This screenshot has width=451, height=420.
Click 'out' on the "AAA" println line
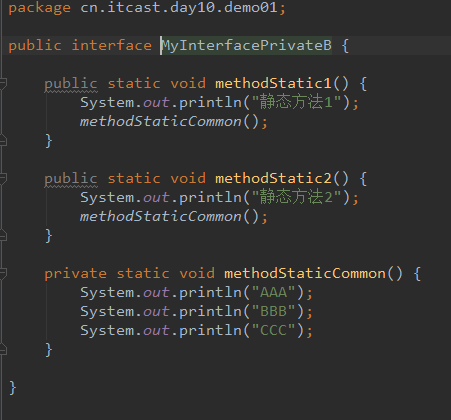pyautogui.click(x=156, y=293)
